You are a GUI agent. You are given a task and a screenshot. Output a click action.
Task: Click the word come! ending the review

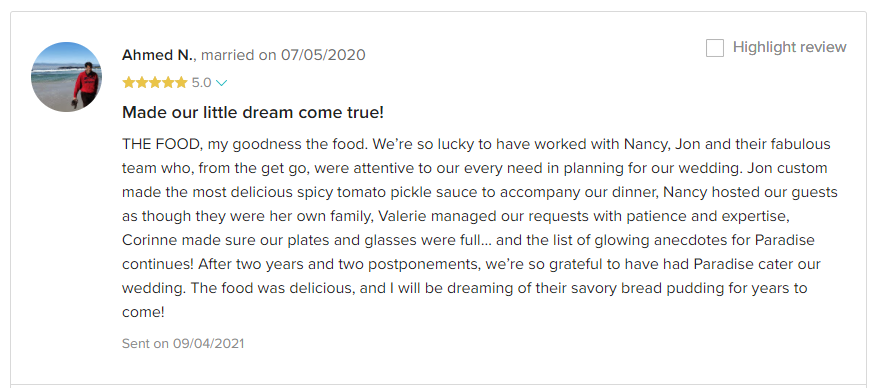[143, 312]
